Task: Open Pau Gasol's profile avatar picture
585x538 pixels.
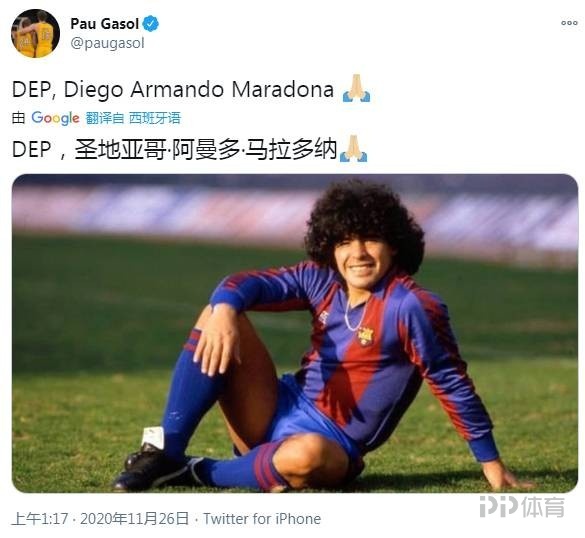Action: (x=35, y=34)
